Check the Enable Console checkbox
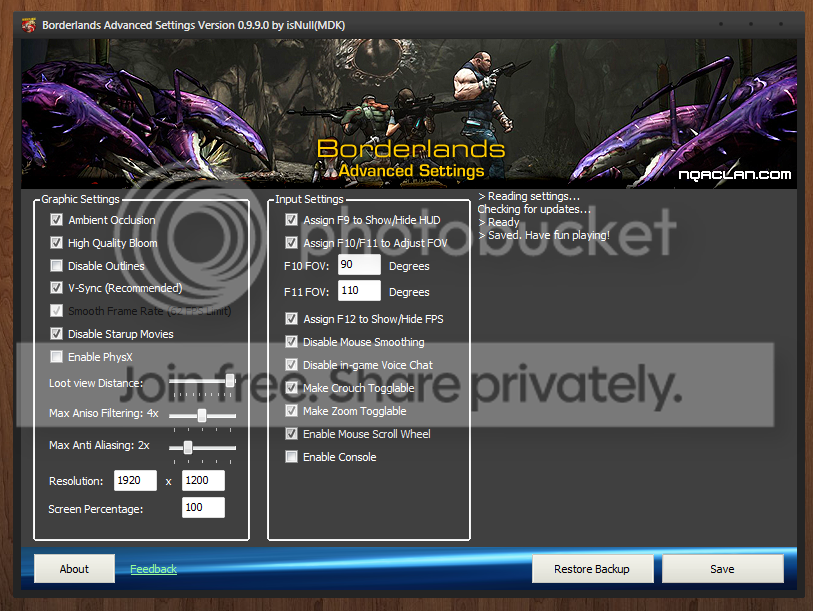The image size is (813, 611). [291, 457]
